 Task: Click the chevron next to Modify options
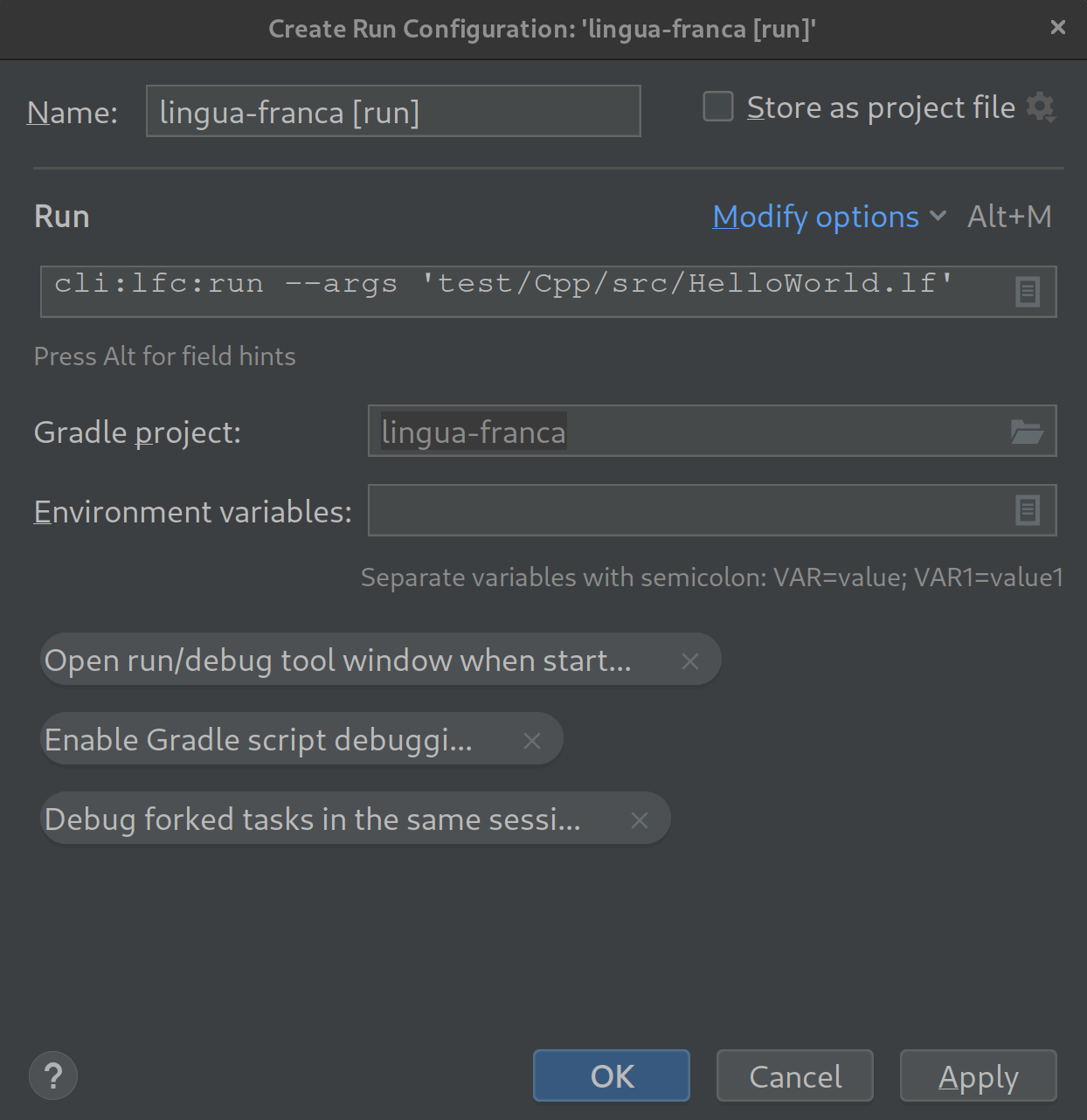[938, 216]
